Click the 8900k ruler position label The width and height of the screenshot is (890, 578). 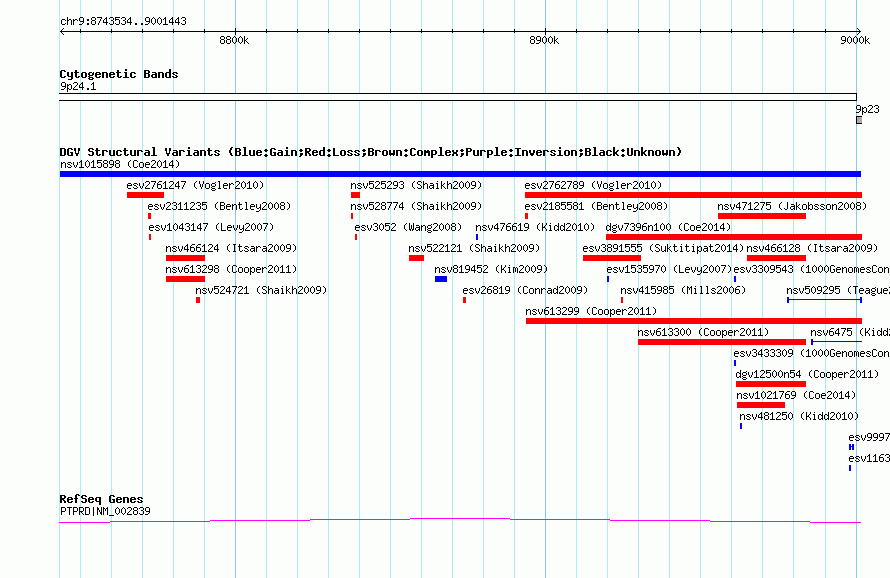coord(544,40)
